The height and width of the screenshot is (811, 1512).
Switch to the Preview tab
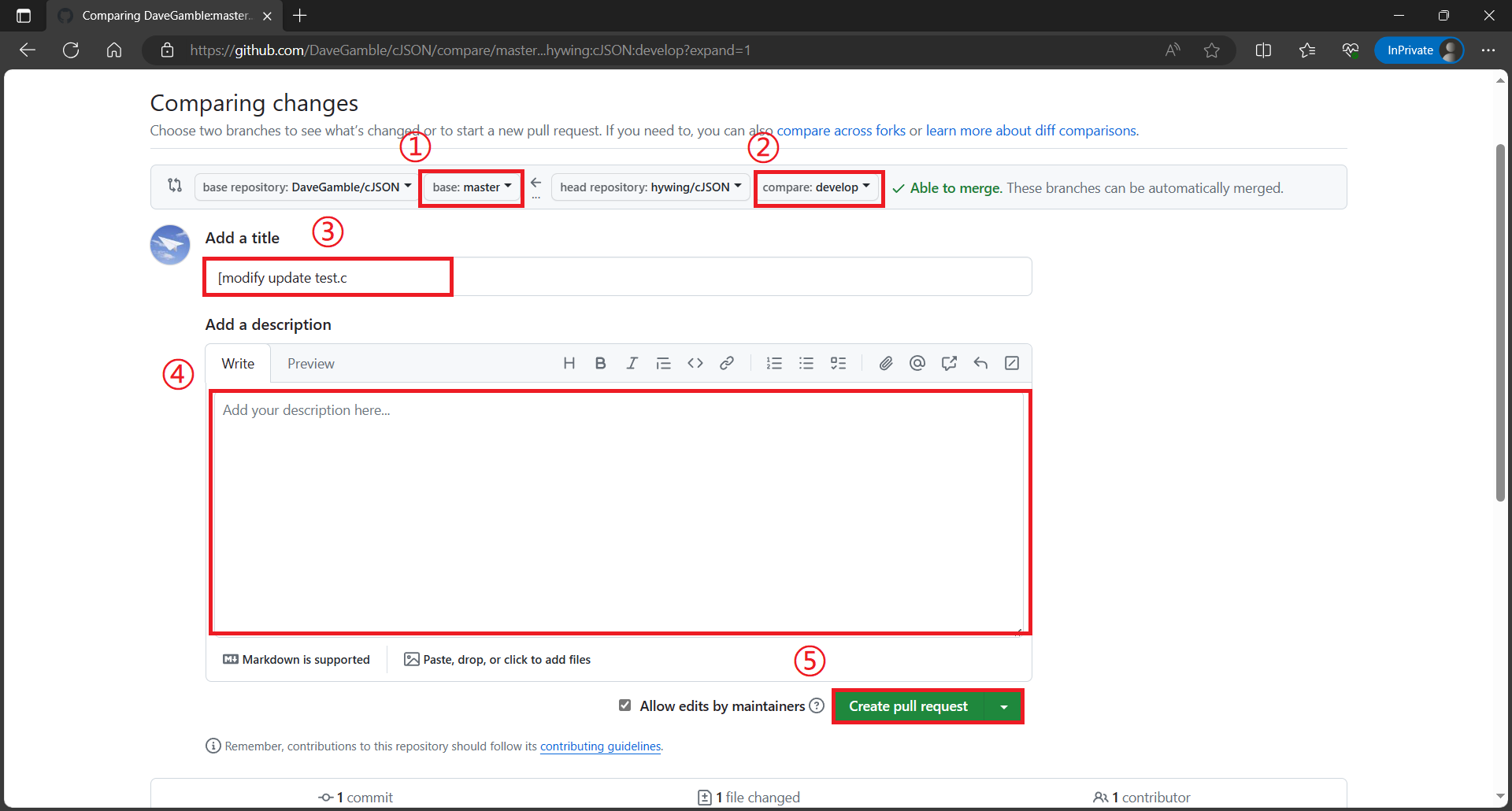[311, 364]
